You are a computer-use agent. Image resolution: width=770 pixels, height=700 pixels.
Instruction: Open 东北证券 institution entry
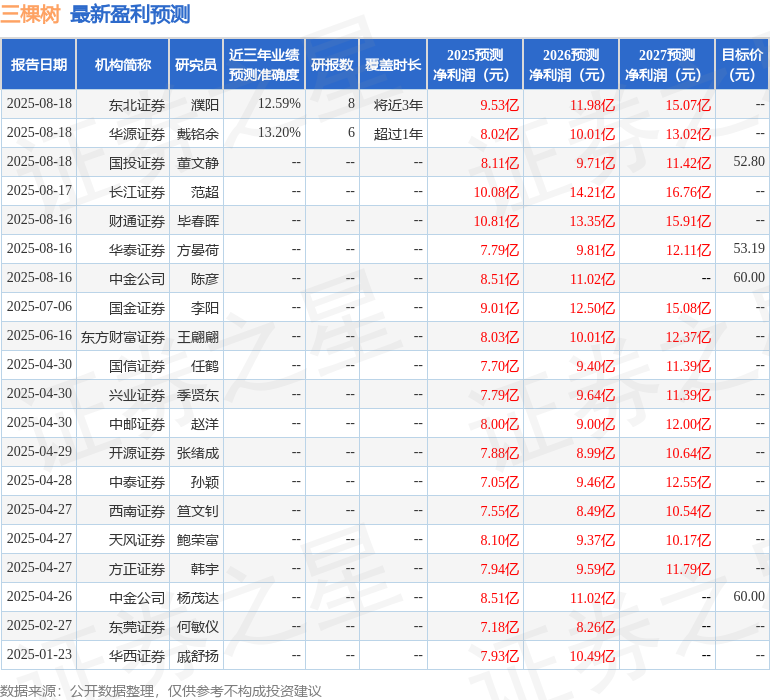pos(137,105)
